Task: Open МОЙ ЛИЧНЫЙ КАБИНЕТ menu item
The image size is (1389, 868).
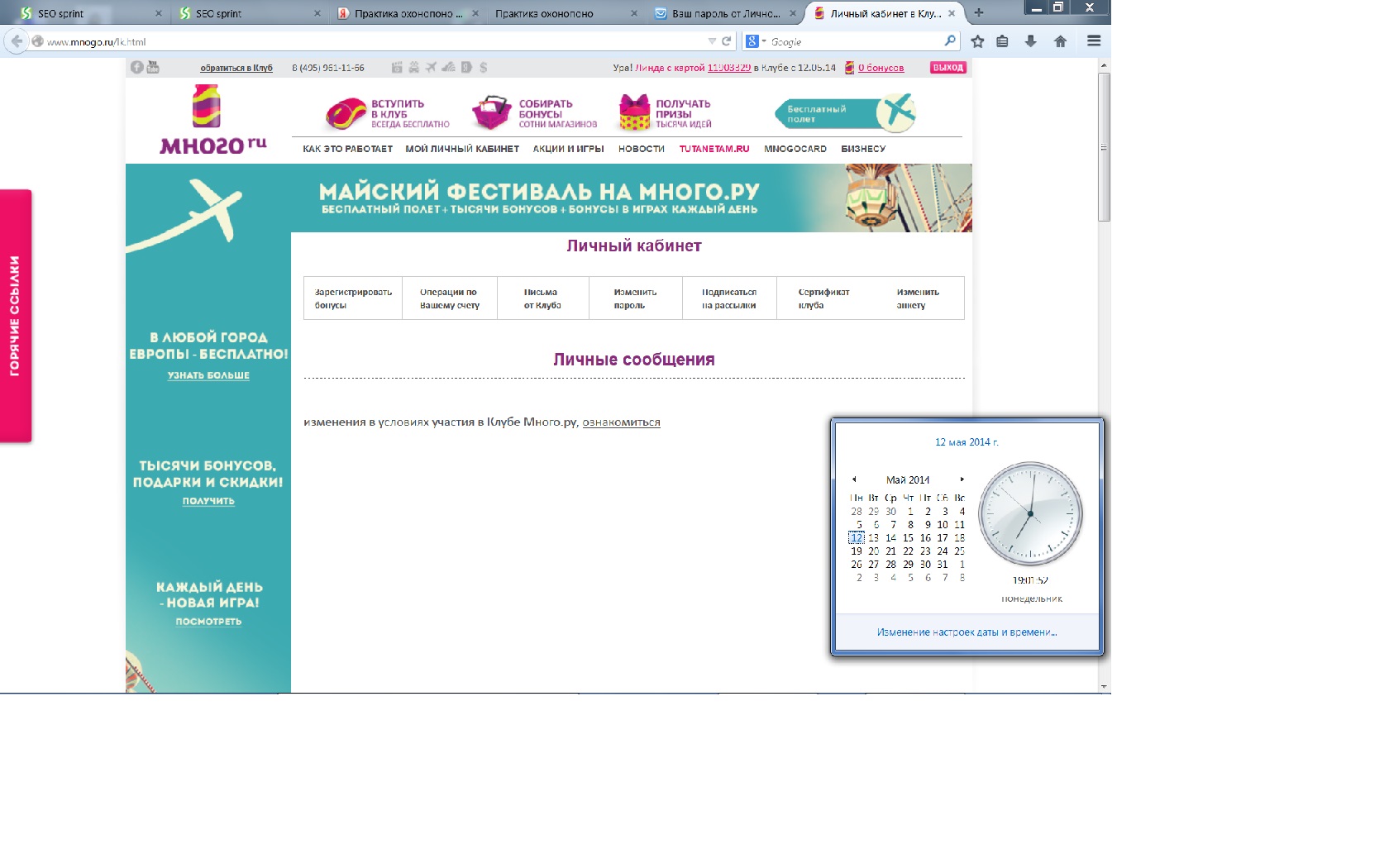Action: tap(462, 149)
